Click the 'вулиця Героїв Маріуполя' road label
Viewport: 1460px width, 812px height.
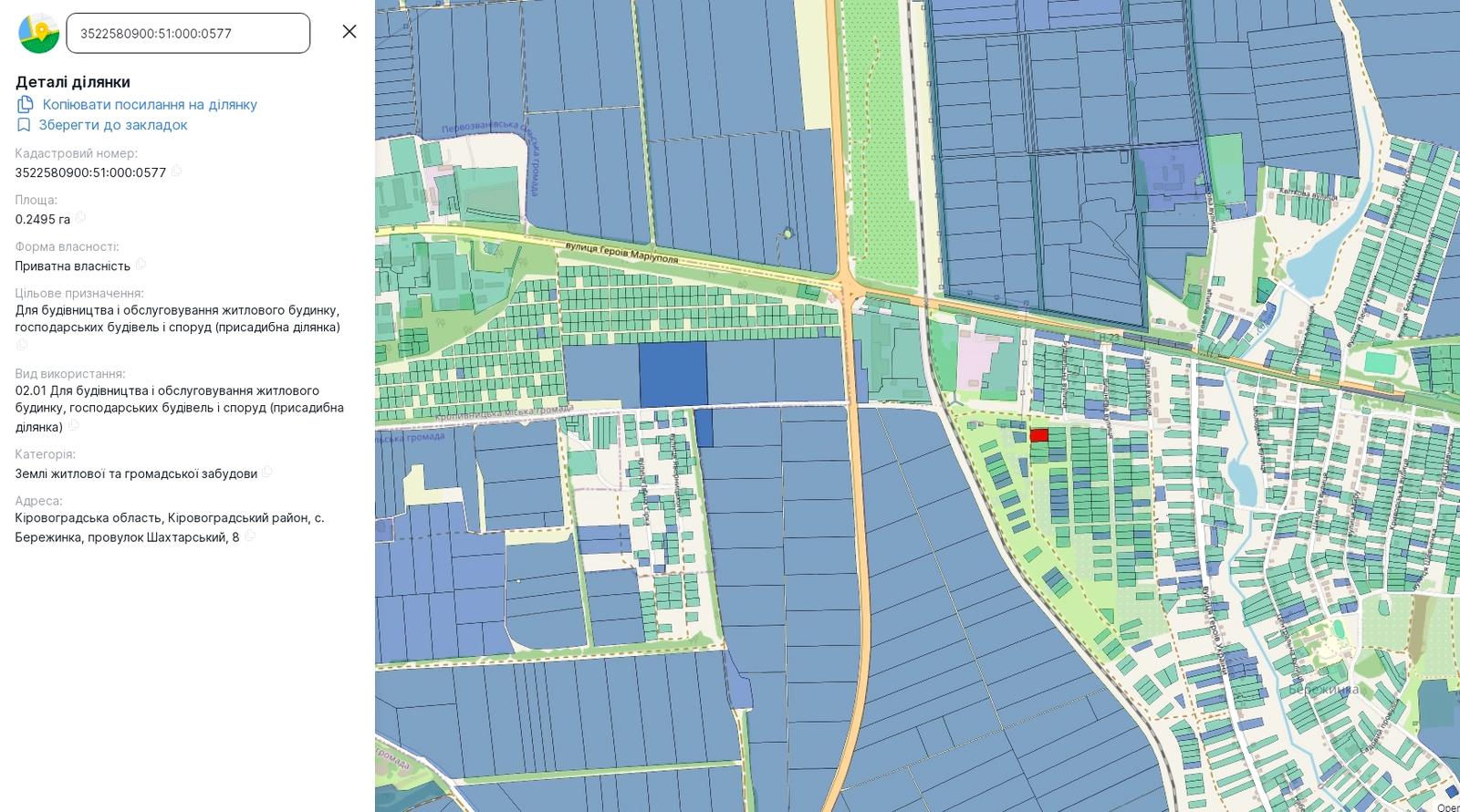click(x=621, y=252)
